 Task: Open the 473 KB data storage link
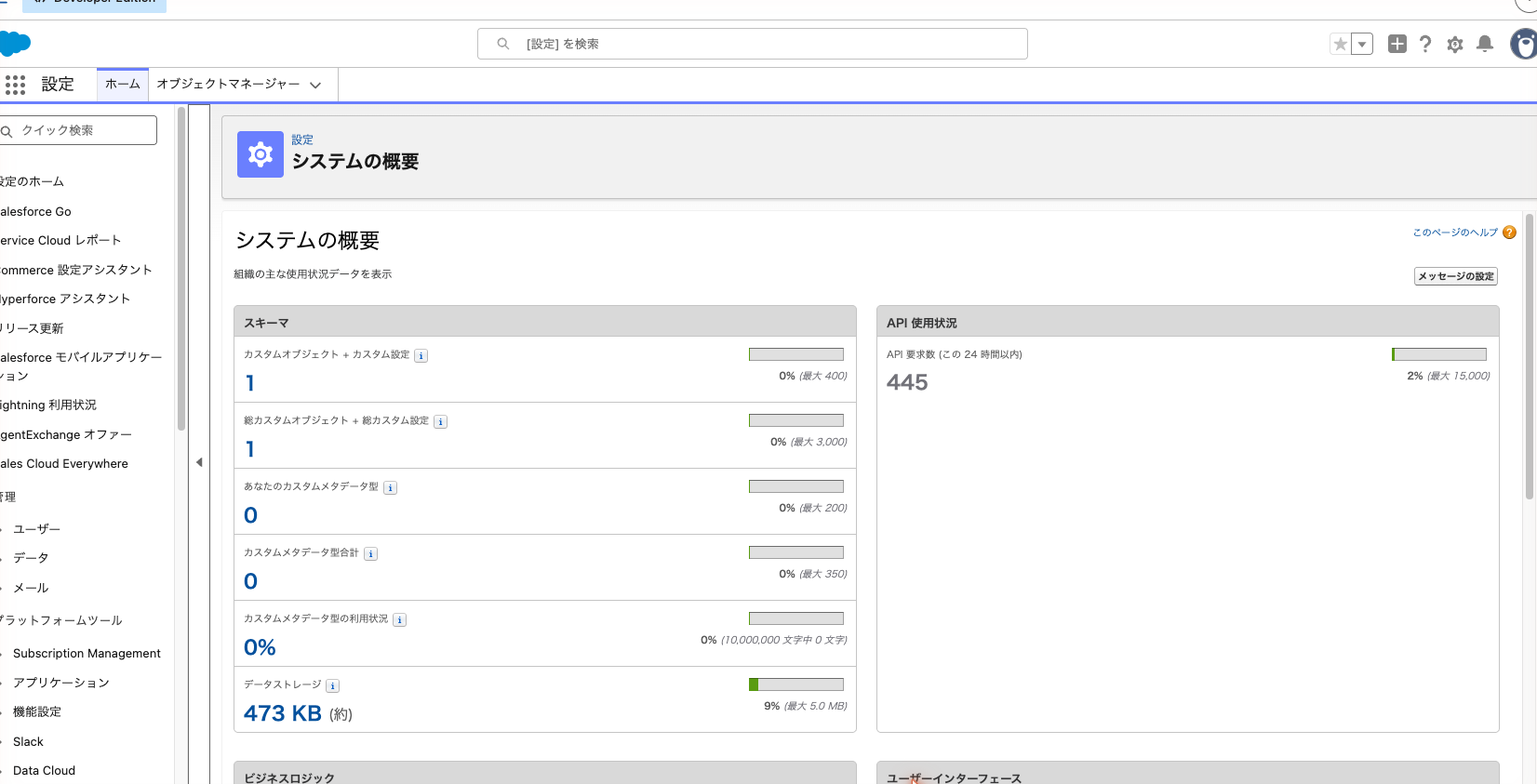click(283, 713)
